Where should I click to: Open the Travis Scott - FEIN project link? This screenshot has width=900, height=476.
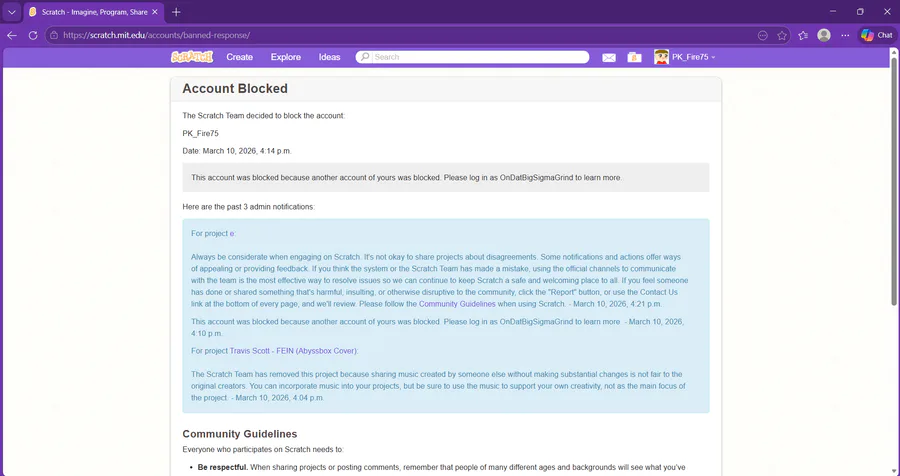click(x=293, y=351)
